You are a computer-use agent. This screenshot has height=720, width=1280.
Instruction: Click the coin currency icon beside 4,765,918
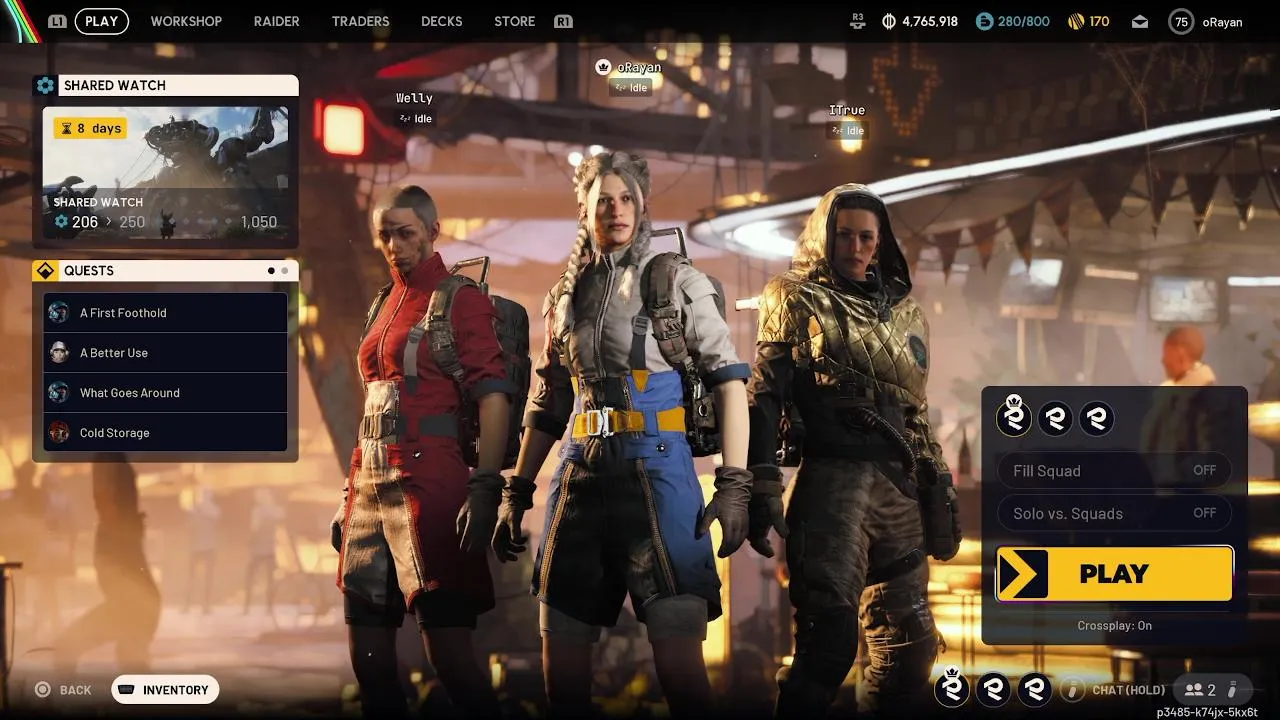click(x=889, y=21)
